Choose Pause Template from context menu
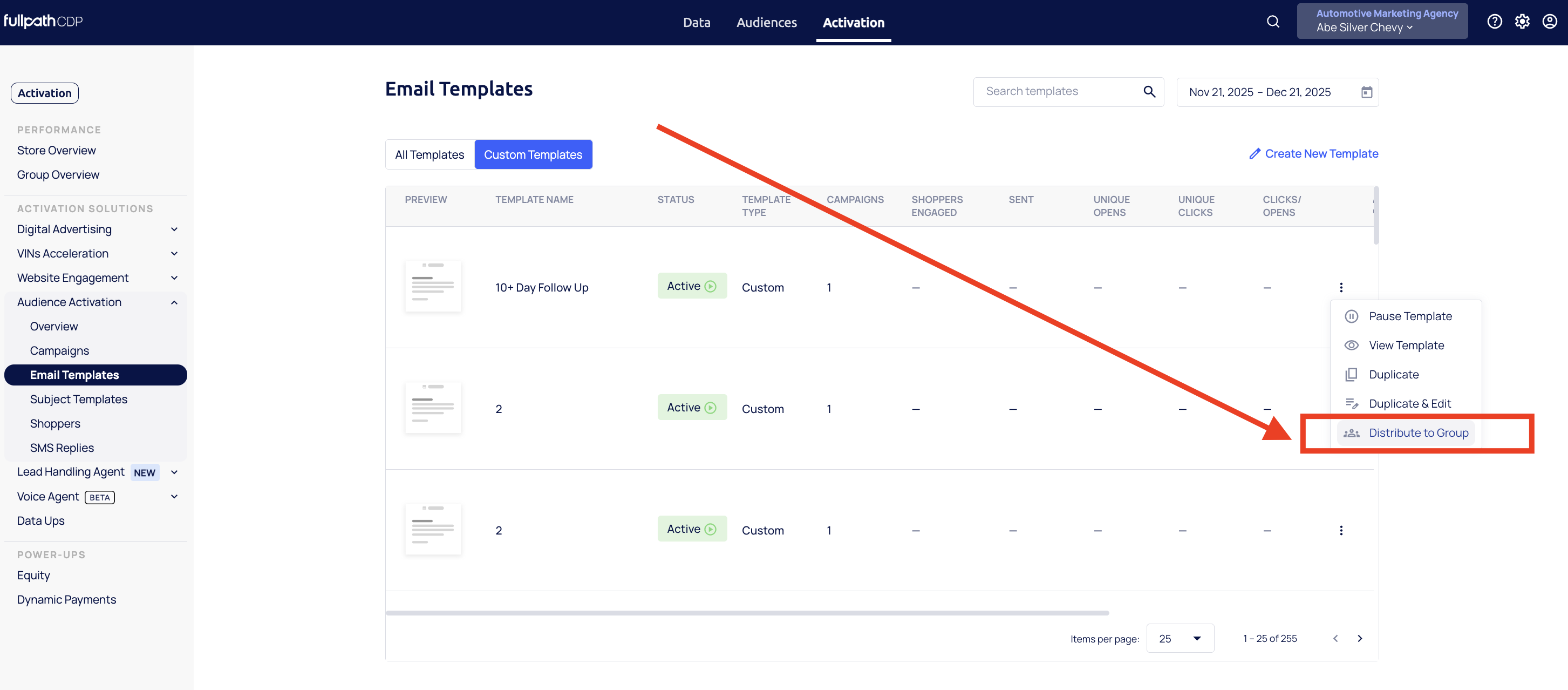 tap(1410, 316)
